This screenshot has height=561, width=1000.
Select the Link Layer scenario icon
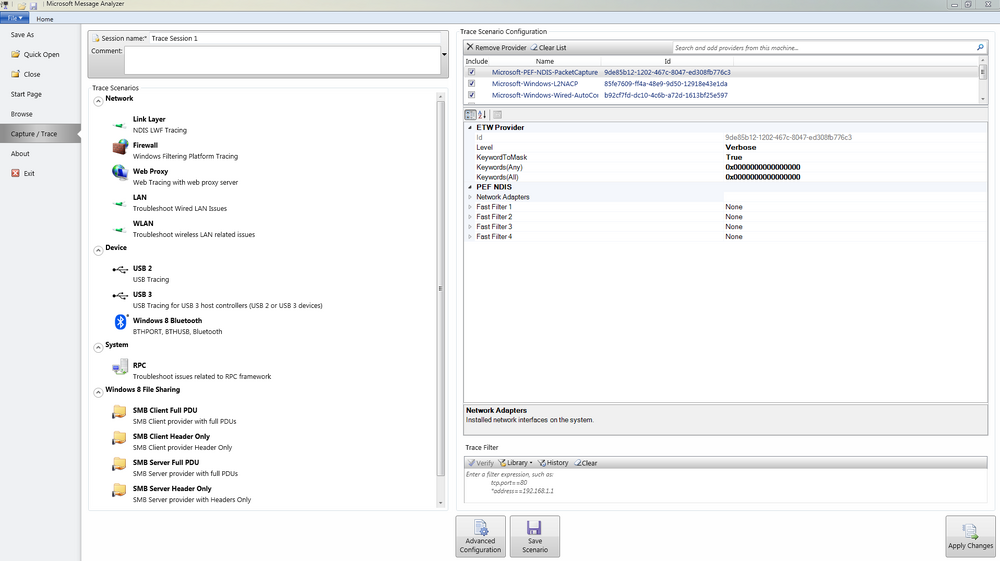tap(120, 125)
